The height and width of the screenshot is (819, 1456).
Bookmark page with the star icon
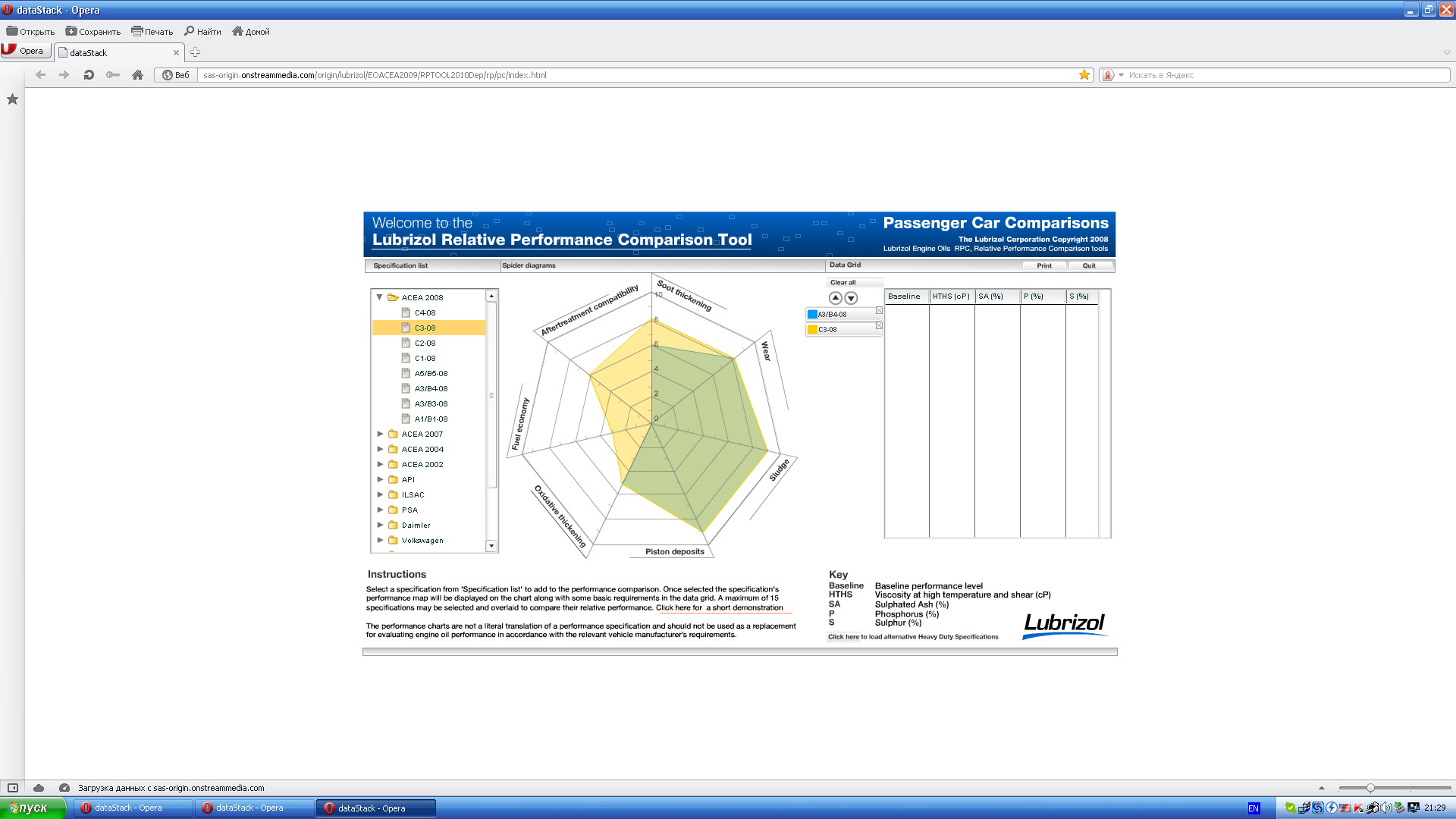tap(1084, 75)
